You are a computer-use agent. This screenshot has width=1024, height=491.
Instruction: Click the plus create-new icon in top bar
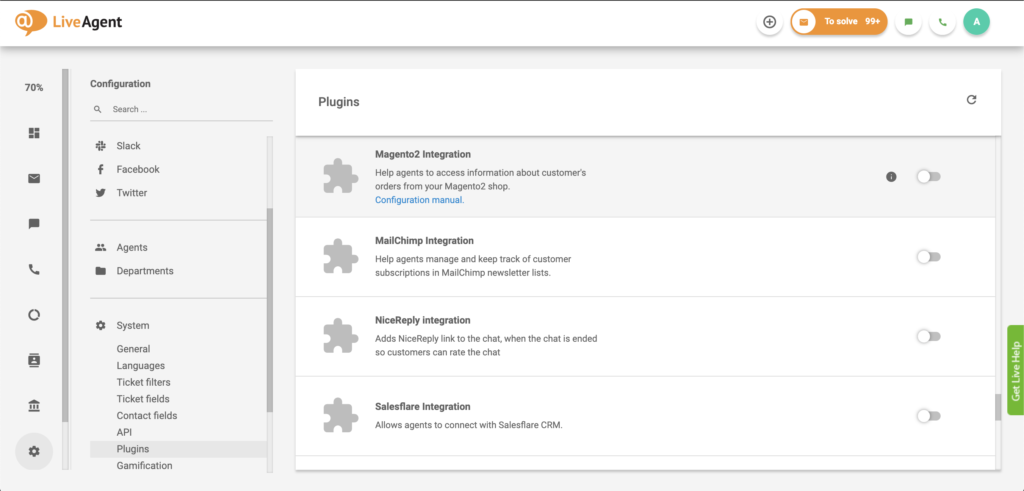coord(769,22)
